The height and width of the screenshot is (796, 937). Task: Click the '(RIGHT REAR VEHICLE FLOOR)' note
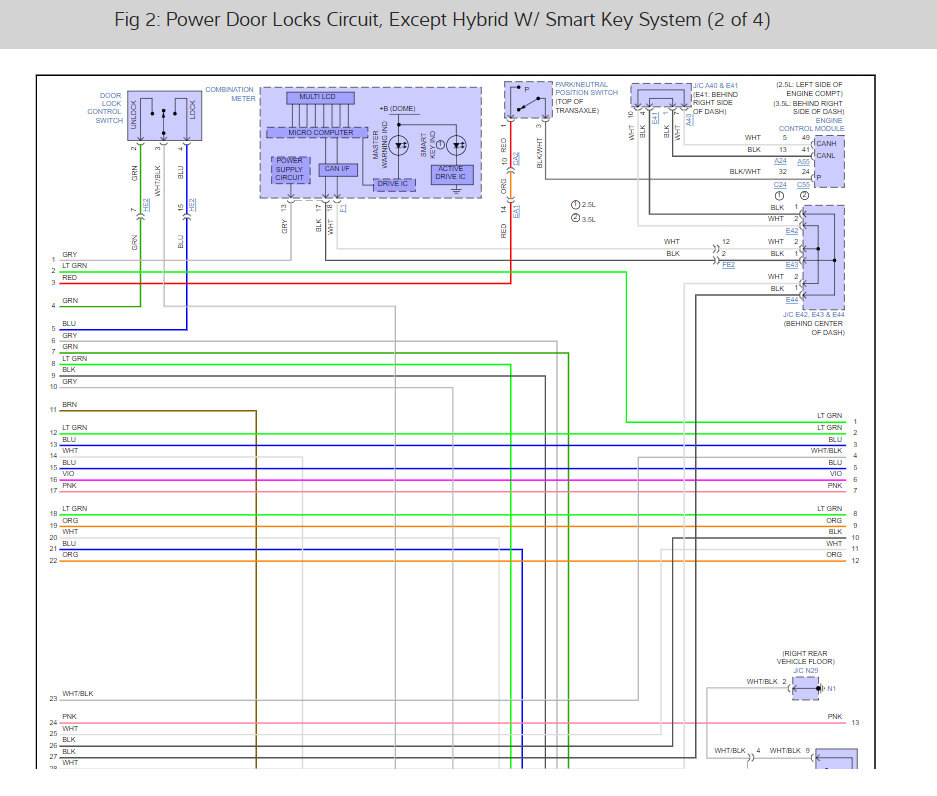tap(806, 657)
